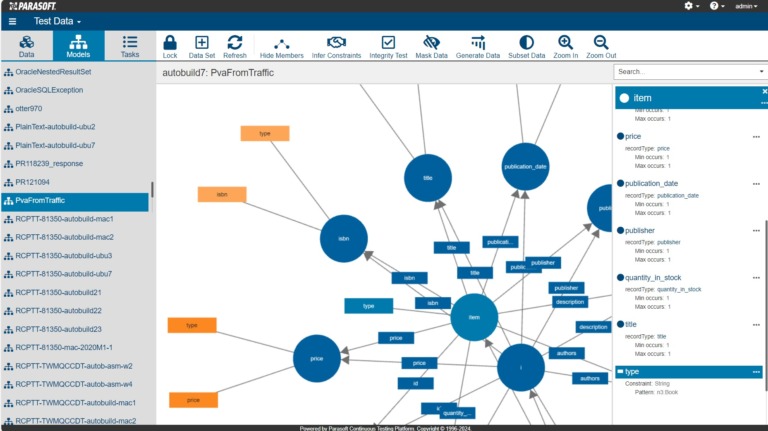Screen dimensions: 768x431
Task: Click the Generate Data icon
Action: 477,43
